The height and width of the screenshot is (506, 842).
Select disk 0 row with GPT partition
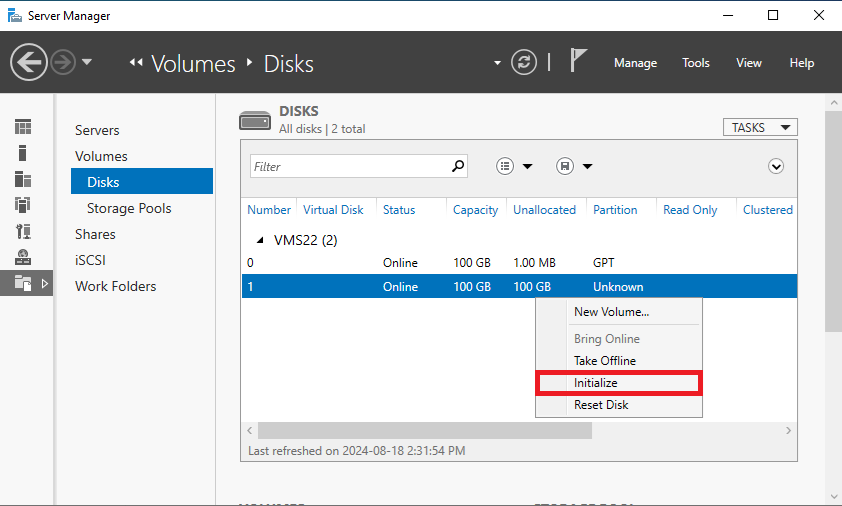coord(519,263)
